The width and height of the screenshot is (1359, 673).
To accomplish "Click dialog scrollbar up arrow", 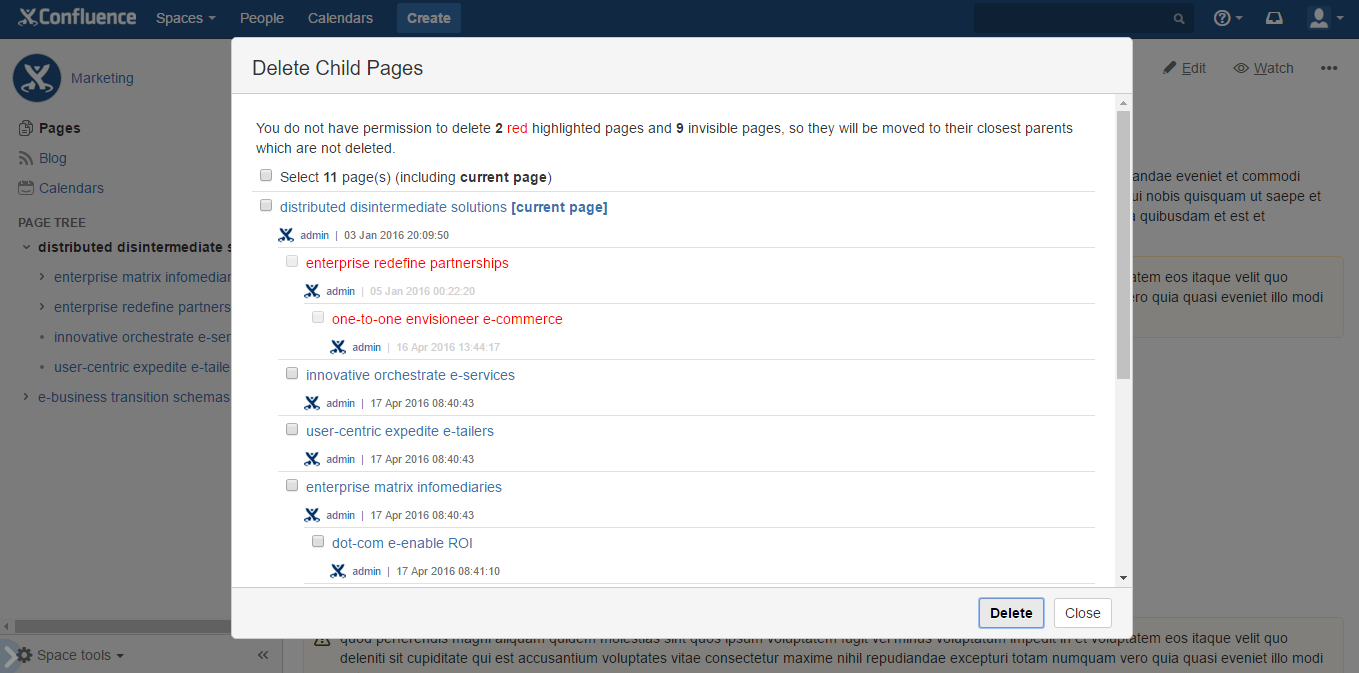I will click(1124, 103).
